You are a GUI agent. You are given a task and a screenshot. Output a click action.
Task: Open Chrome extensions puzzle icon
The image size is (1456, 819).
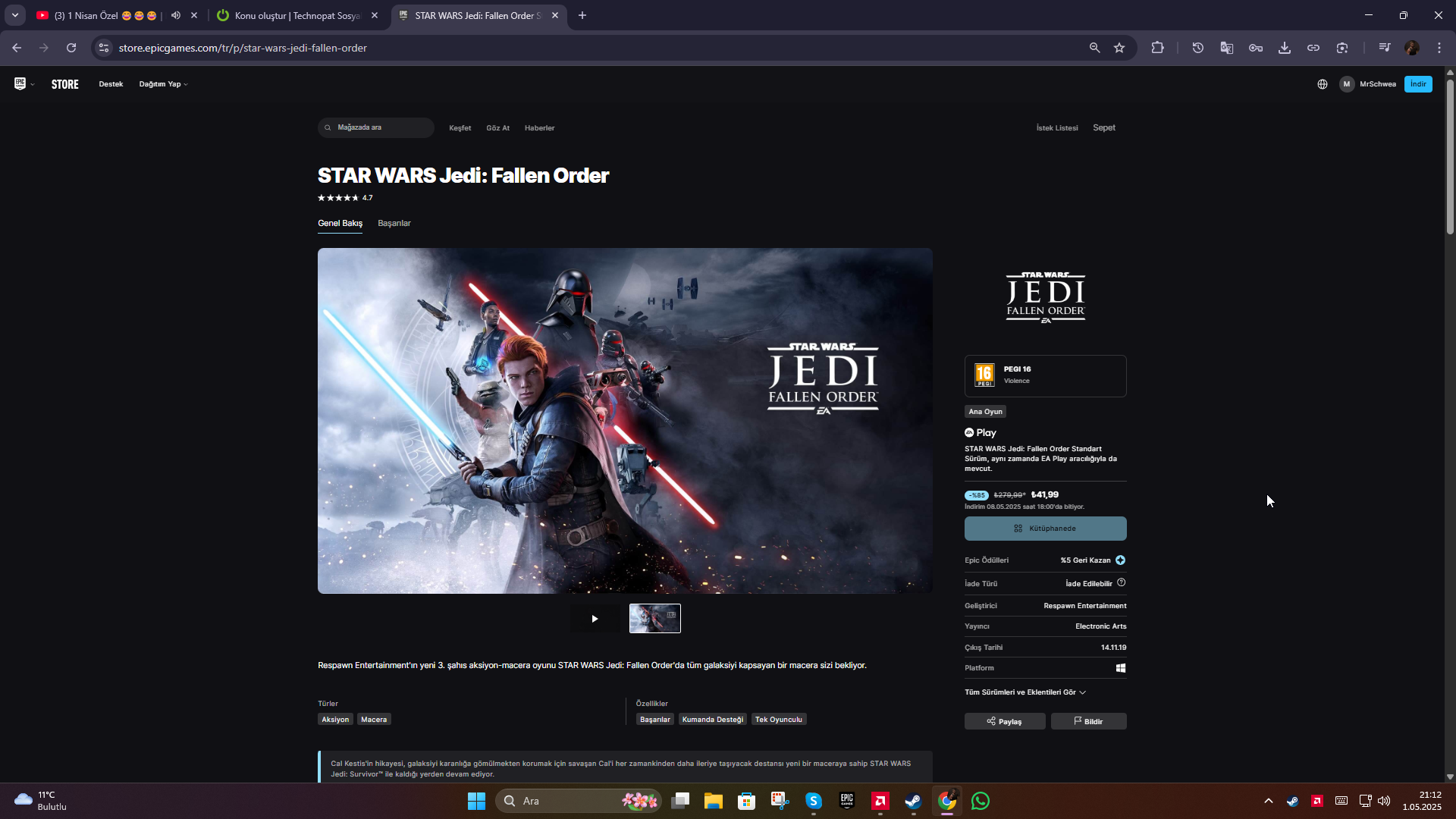pos(1157,48)
